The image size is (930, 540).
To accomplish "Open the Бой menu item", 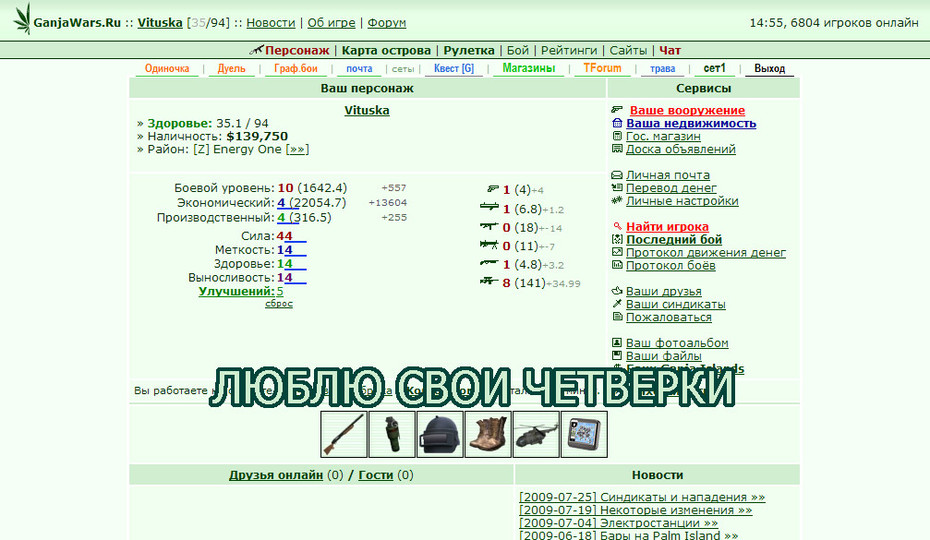I will [x=517, y=50].
